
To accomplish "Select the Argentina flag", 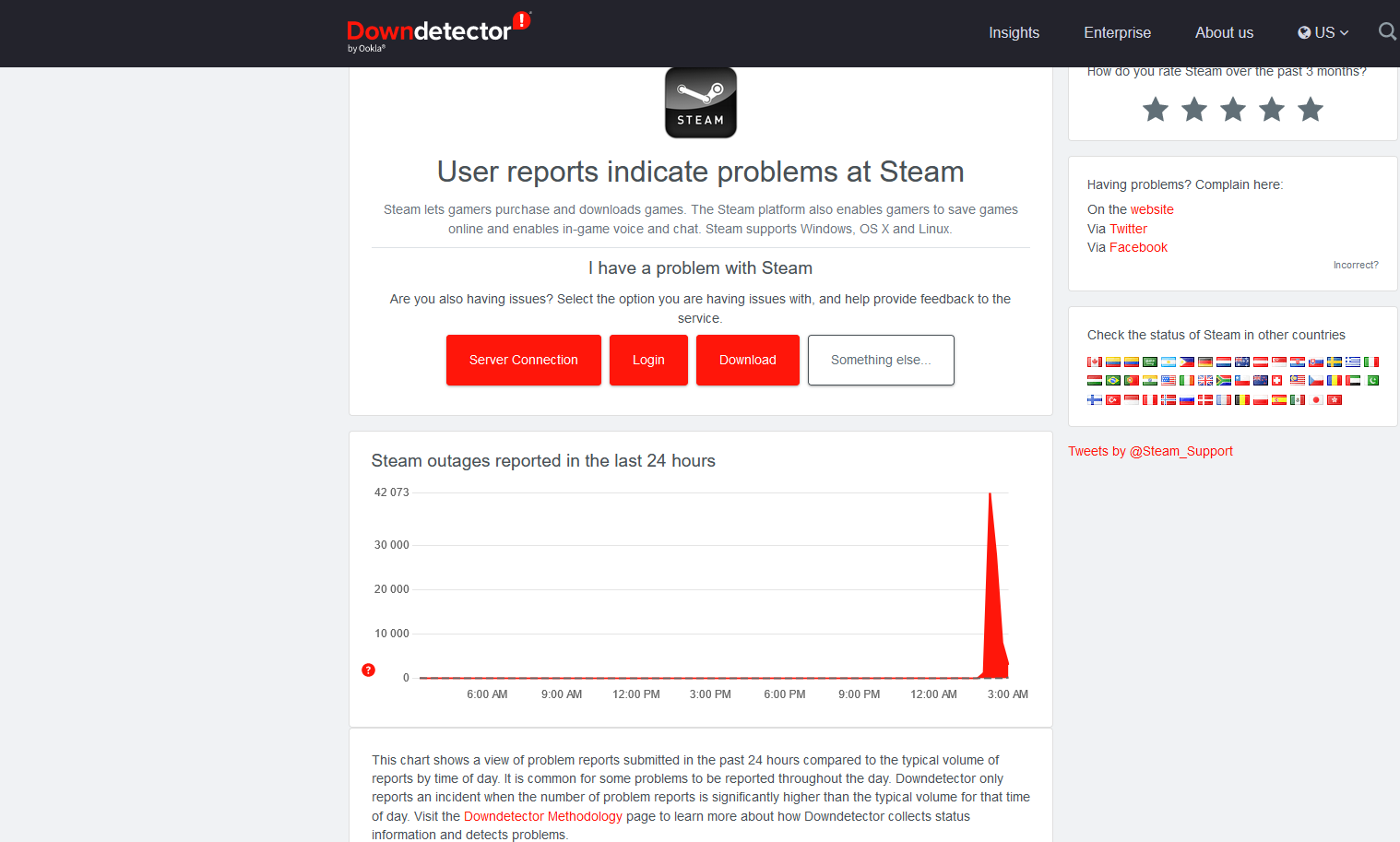I will point(1169,362).
